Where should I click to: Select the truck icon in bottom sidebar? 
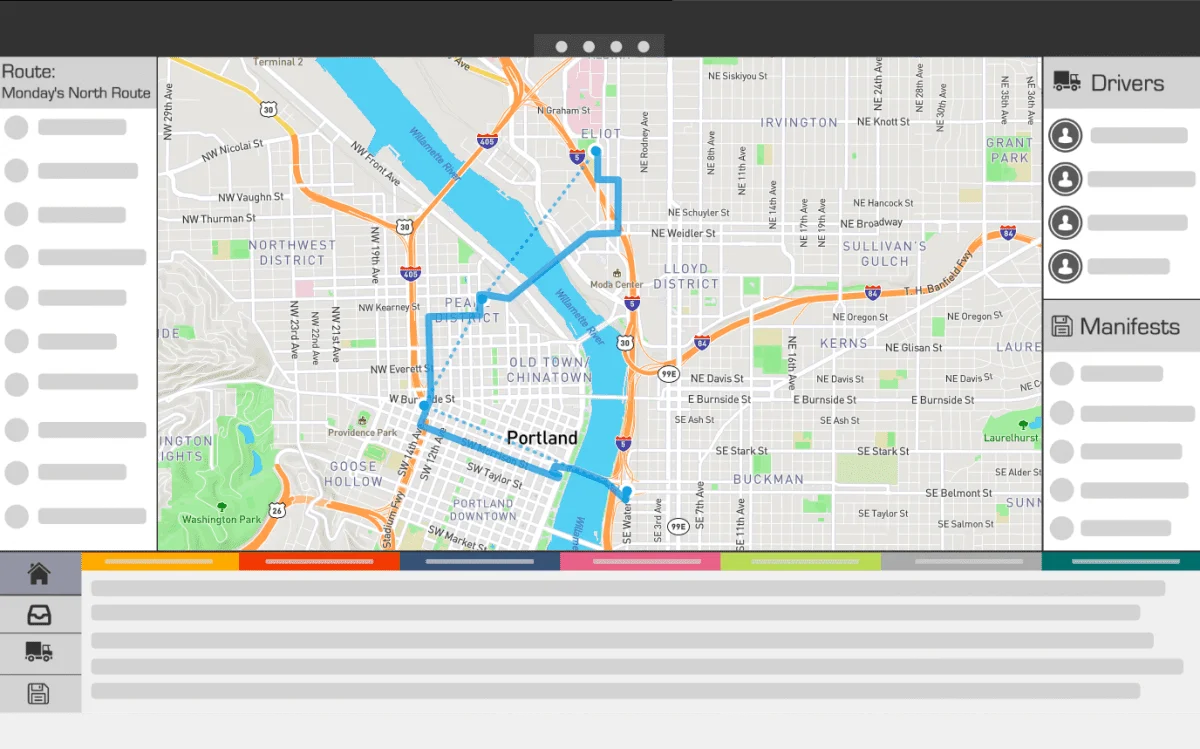click(x=39, y=652)
